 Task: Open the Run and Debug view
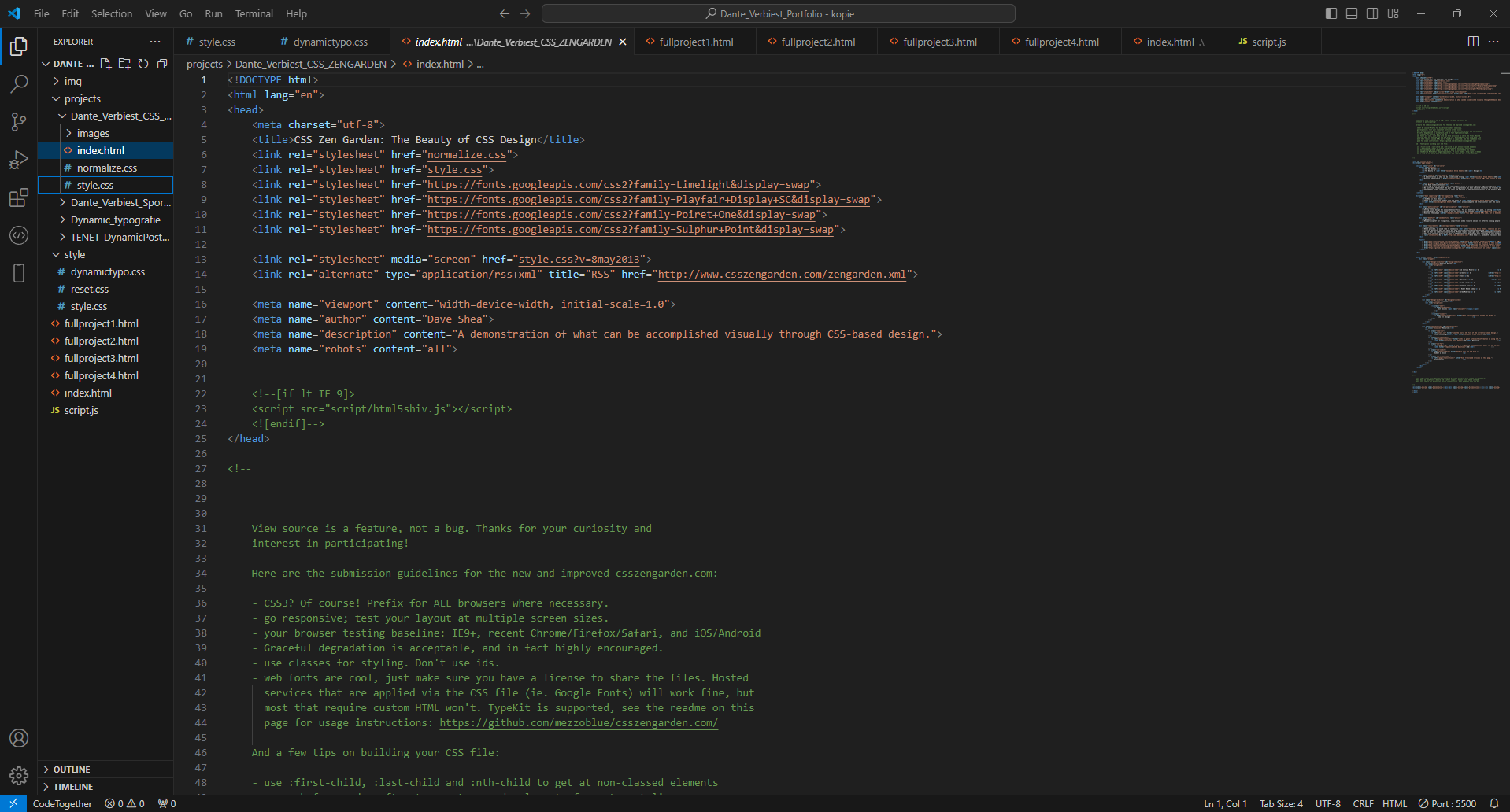(x=19, y=160)
